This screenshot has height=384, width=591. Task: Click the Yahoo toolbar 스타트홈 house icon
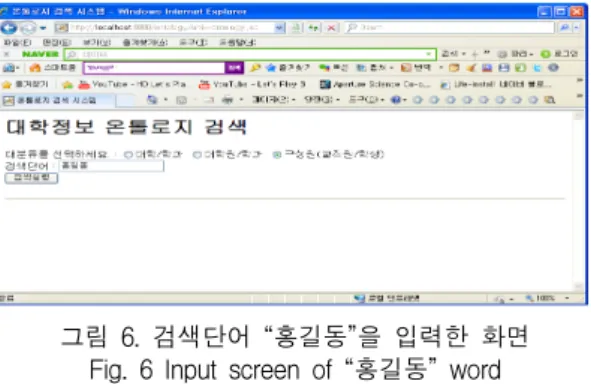35,68
